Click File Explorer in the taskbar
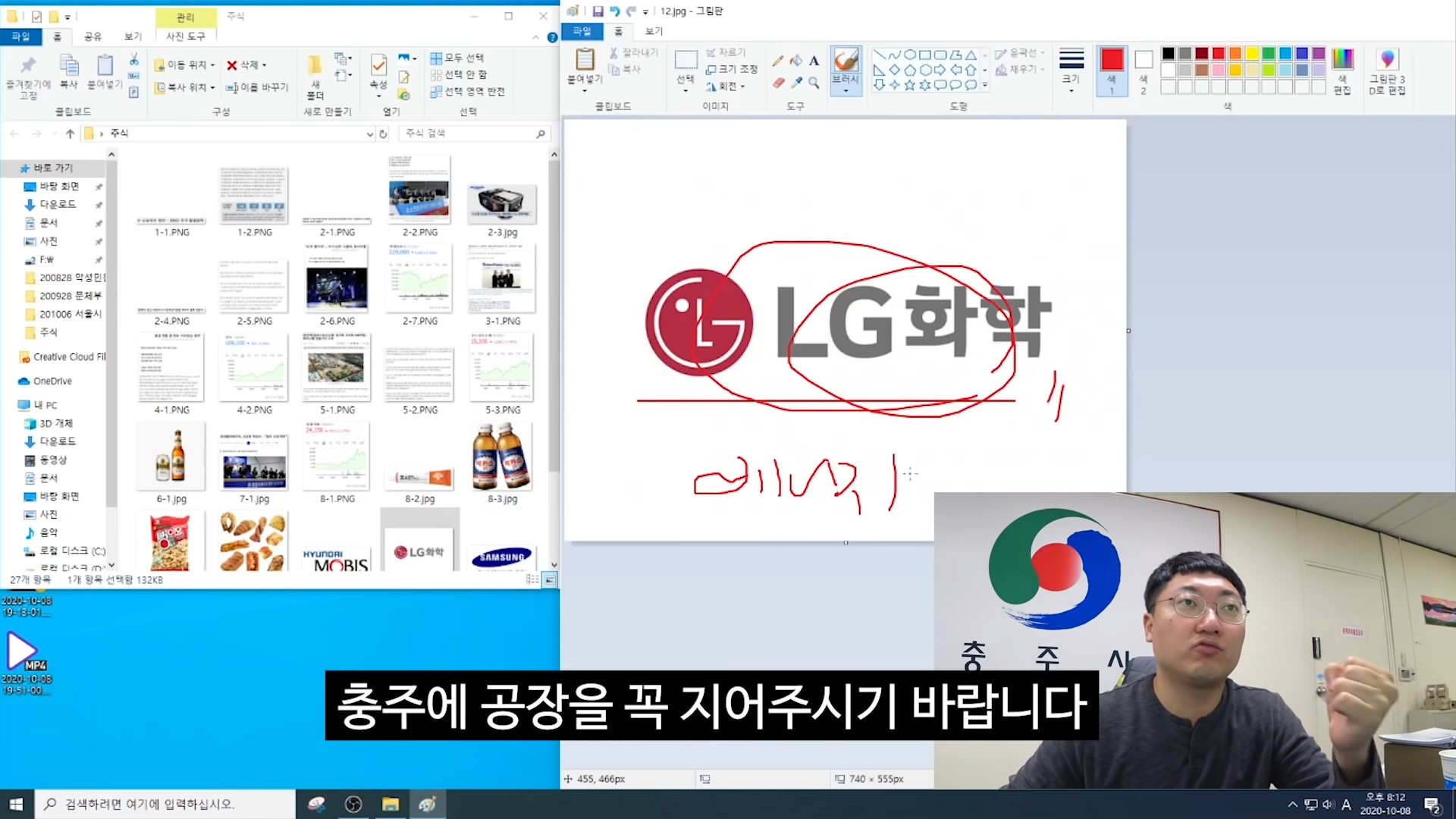The width and height of the screenshot is (1456, 819). point(391,804)
